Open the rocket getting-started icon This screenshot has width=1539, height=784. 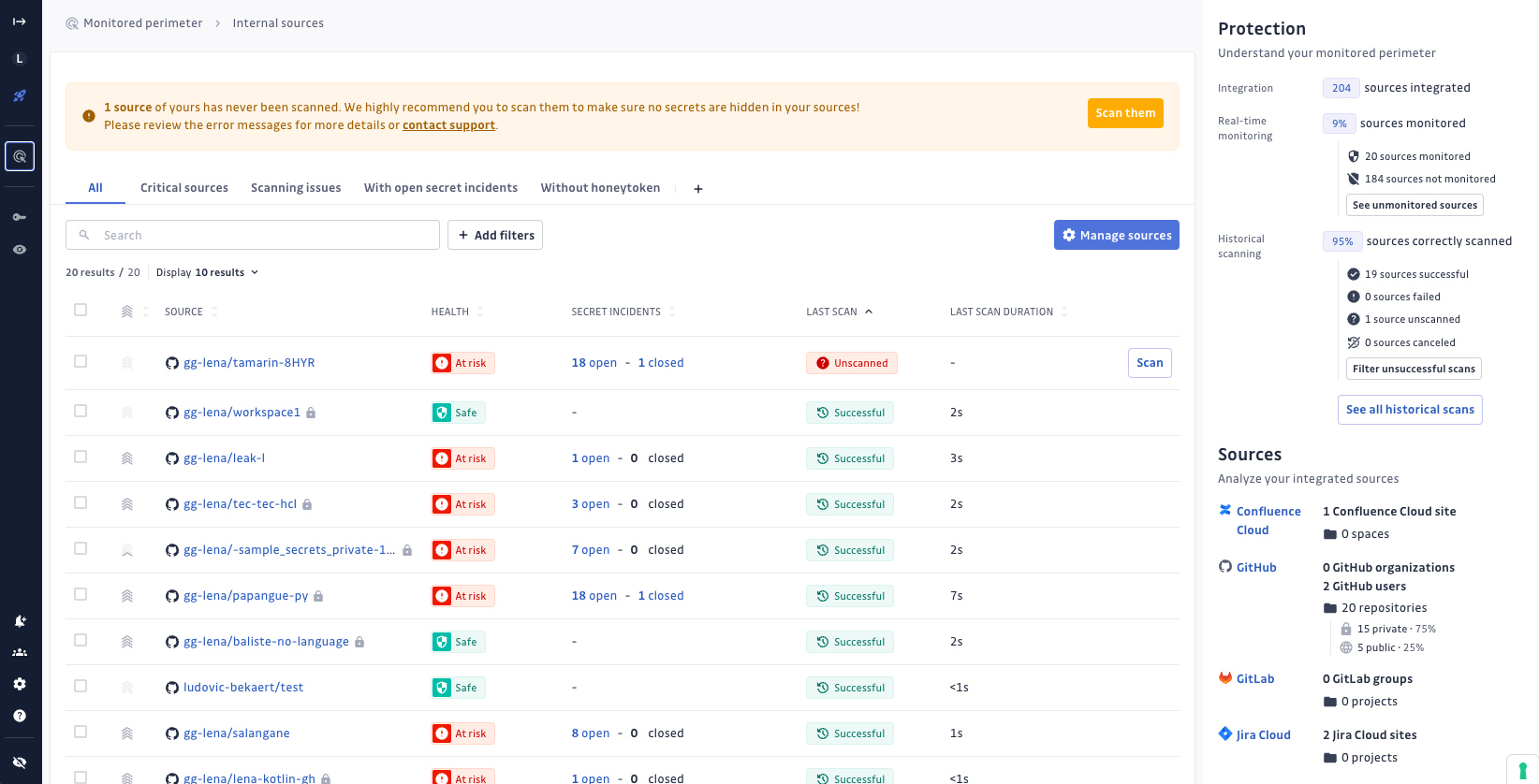click(x=19, y=96)
